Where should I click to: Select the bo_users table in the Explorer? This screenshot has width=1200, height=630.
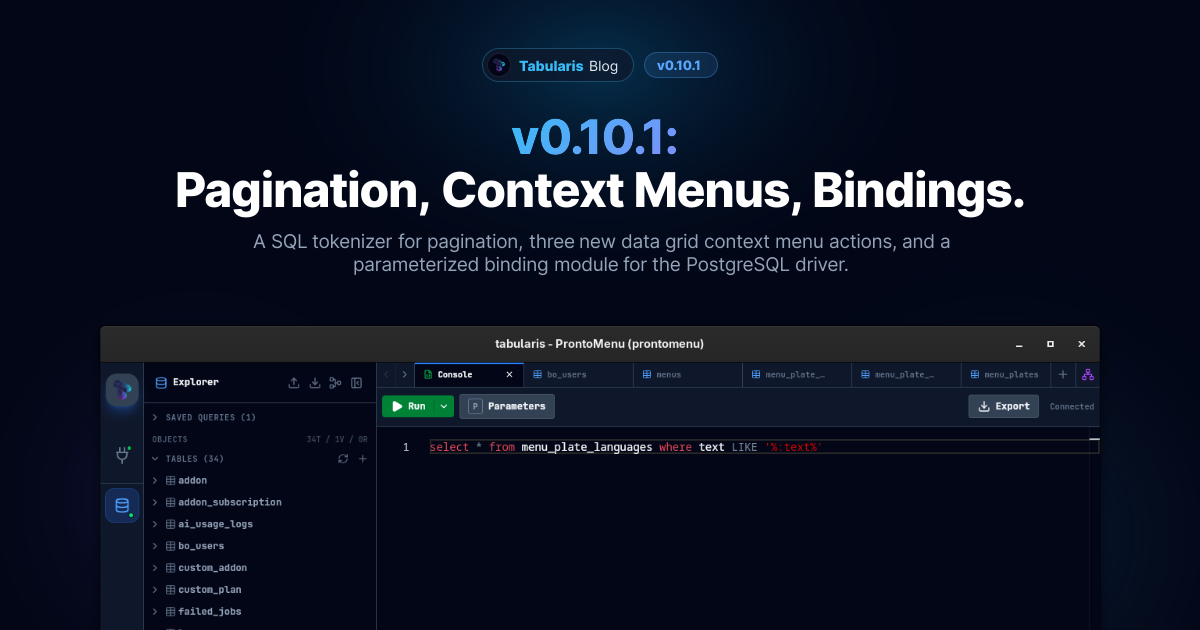click(x=201, y=546)
